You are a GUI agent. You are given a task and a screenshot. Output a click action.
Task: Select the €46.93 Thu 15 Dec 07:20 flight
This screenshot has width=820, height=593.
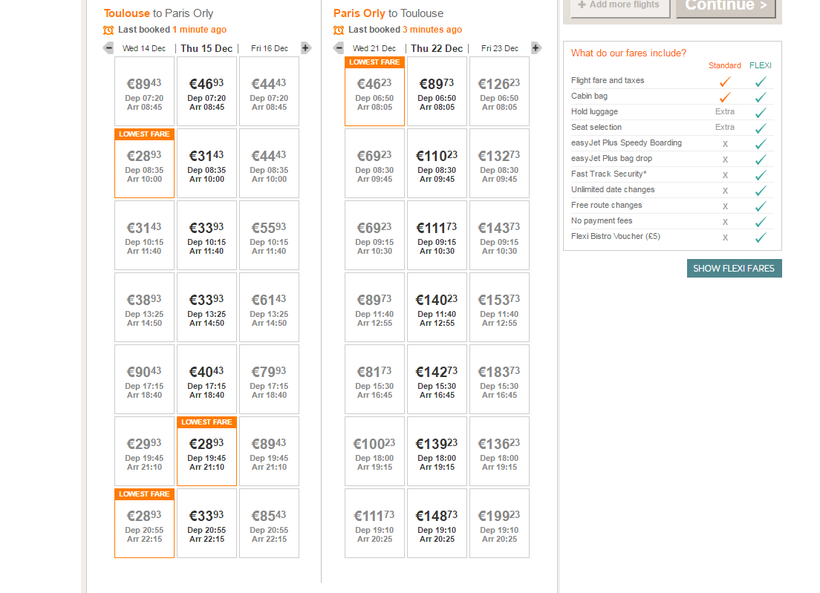pos(207,92)
